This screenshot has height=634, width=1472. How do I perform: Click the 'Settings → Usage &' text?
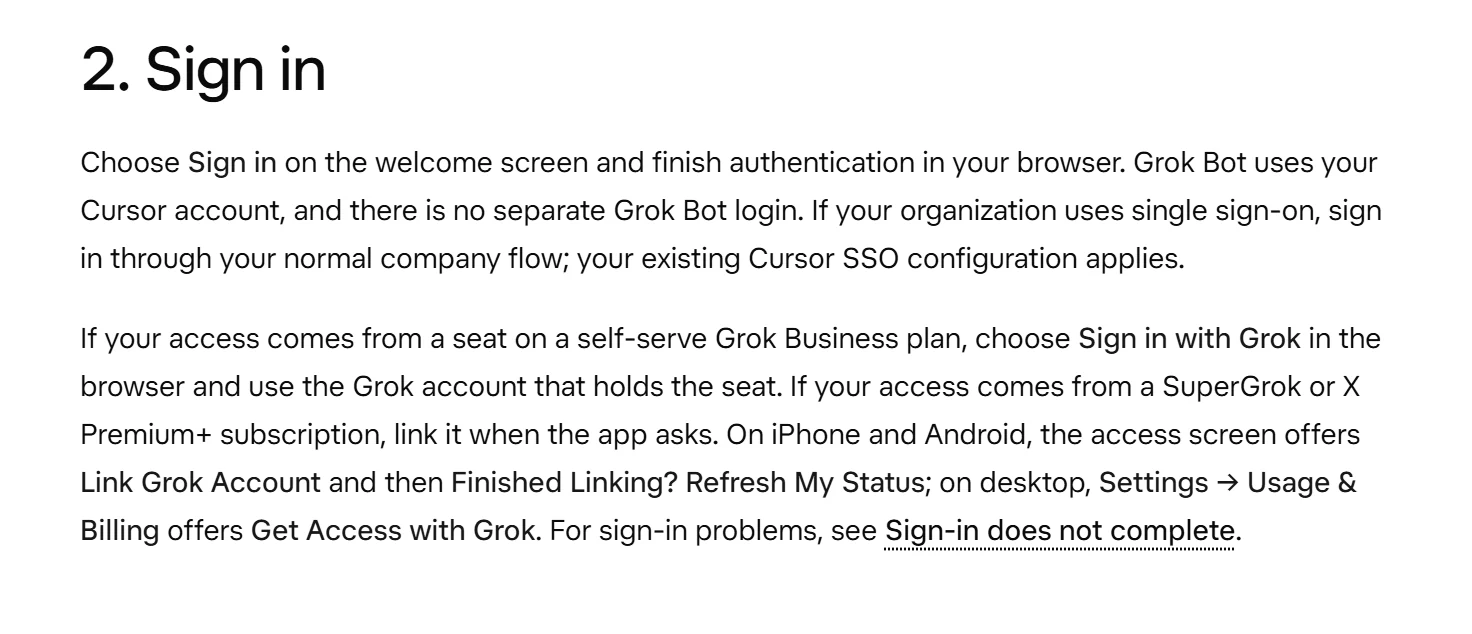pos(1228,483)
